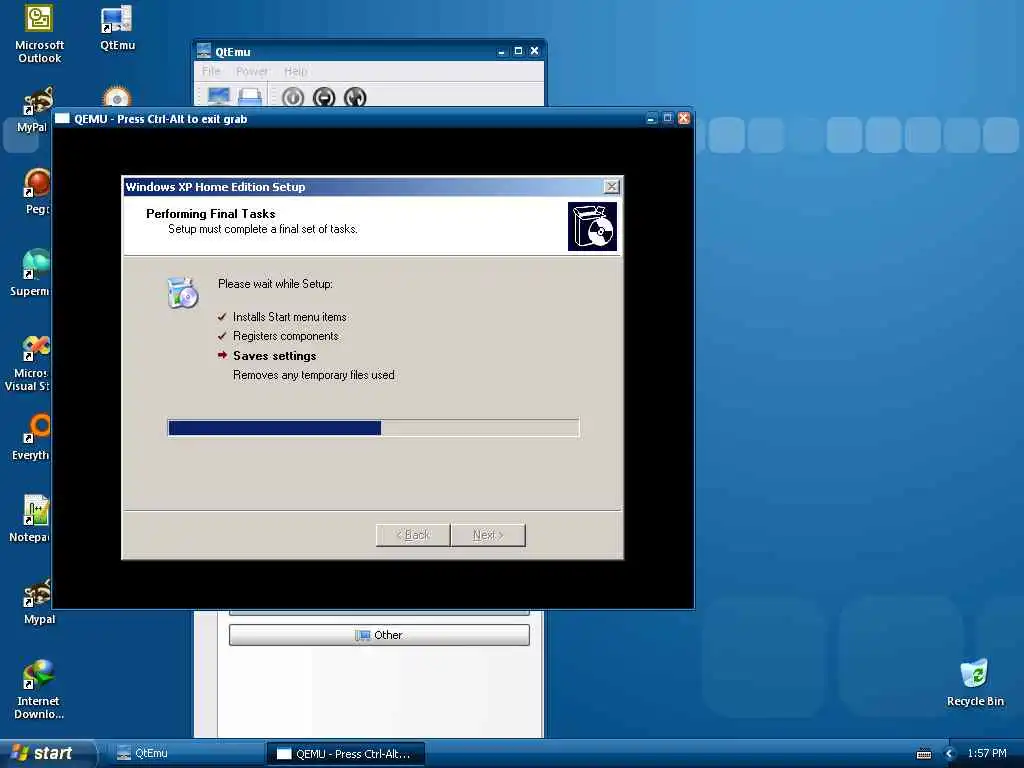Click the 'Registers components' line
Viewport: 1024px width, 768px height.
pyautogui.click(x=285, y=336)
